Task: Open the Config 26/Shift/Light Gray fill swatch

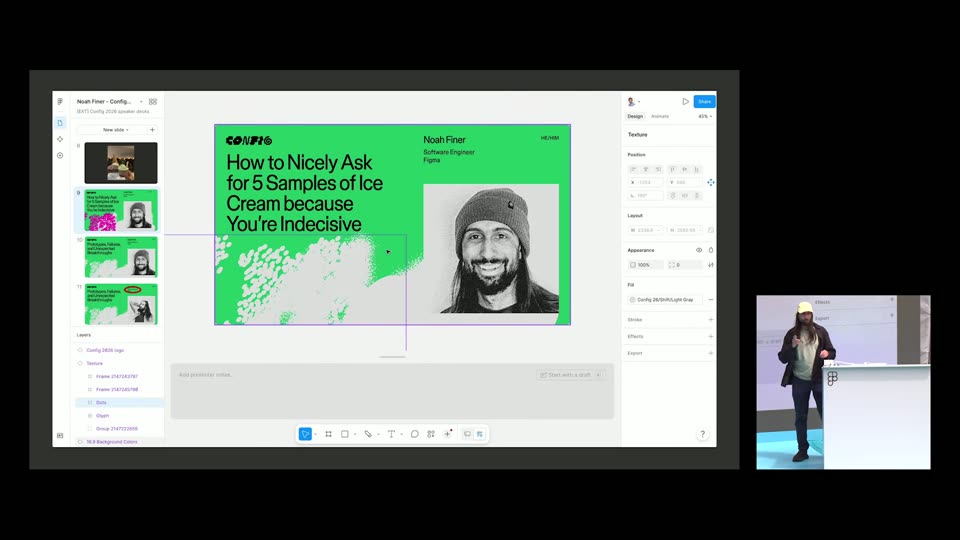Action: [632, 300]
